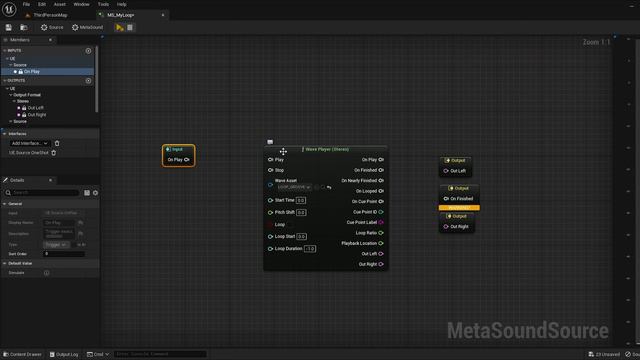
Task: Click the Wave Player Out Right audio pin
Action: pyautogui.click(x=381, y=264)
